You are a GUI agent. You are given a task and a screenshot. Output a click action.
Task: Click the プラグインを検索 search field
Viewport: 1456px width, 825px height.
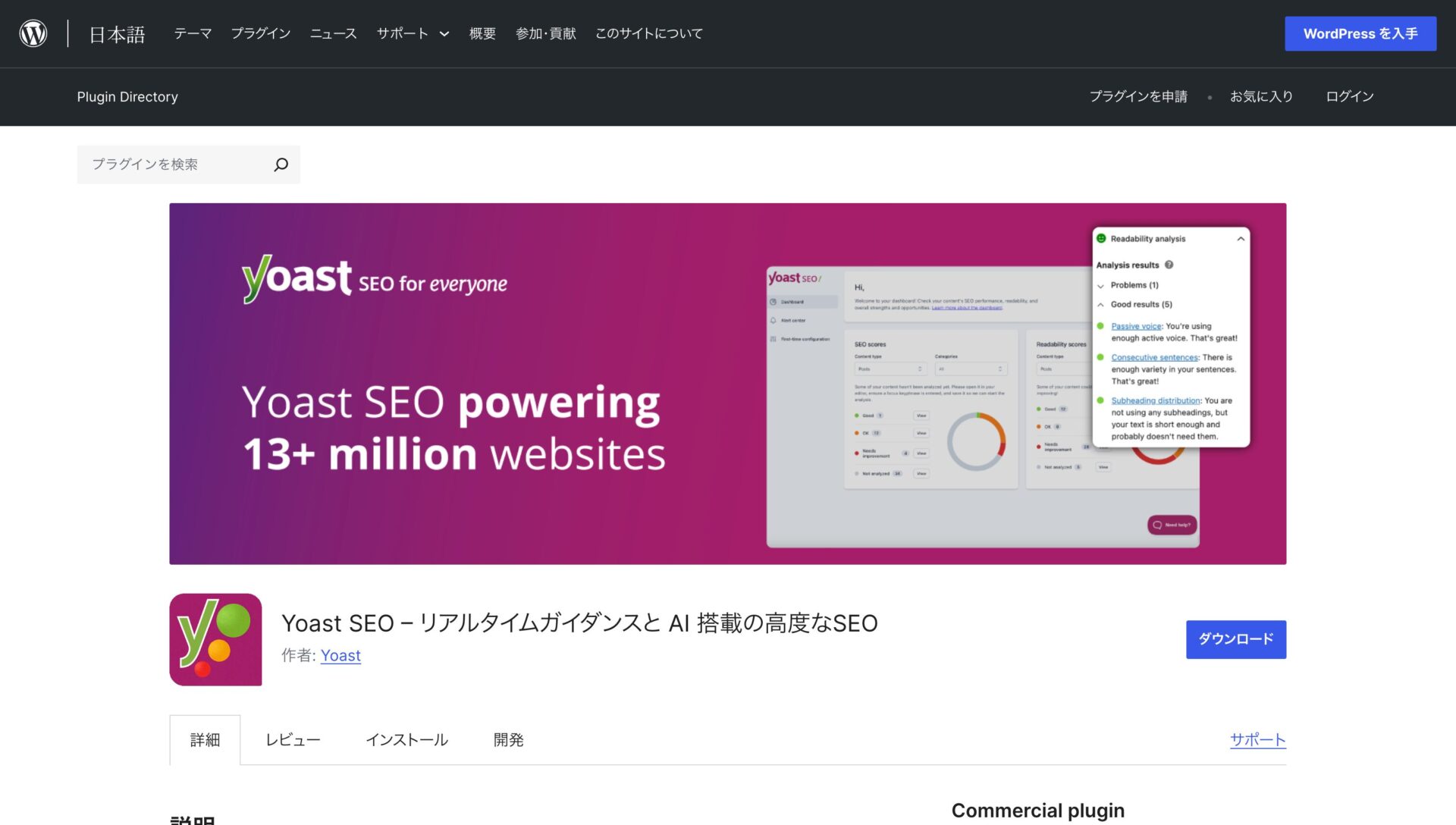point(174,164)
